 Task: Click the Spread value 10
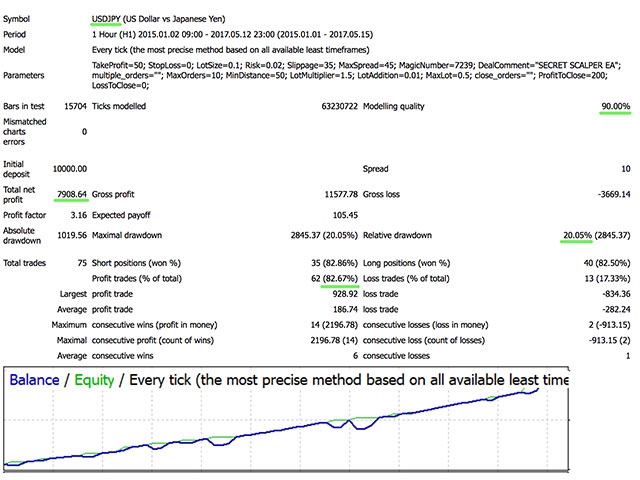pos(626,169)
